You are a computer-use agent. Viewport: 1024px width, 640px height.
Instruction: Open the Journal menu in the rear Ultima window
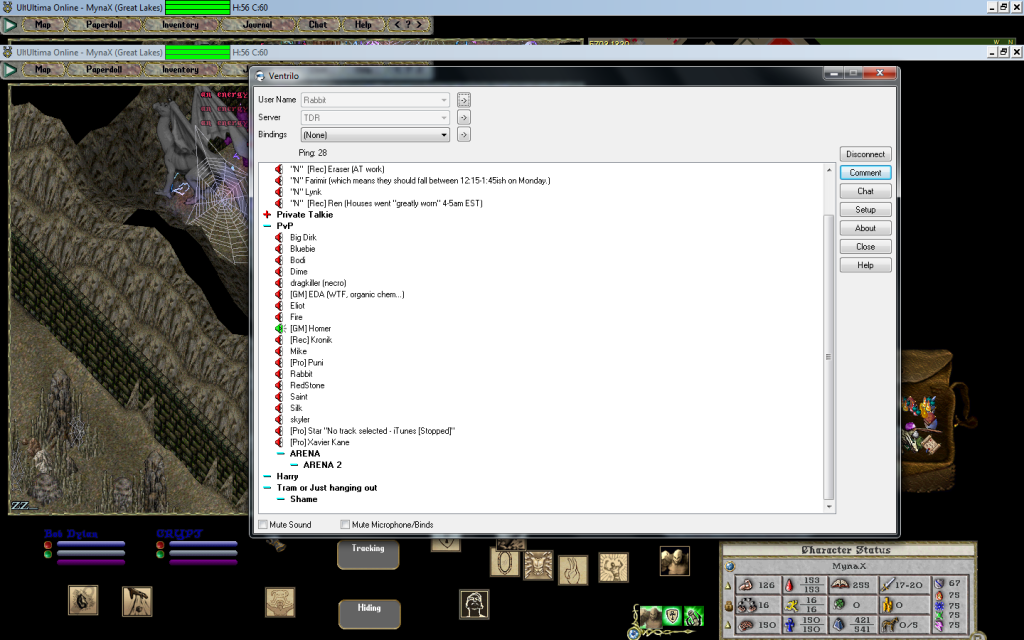pos(257,25)
